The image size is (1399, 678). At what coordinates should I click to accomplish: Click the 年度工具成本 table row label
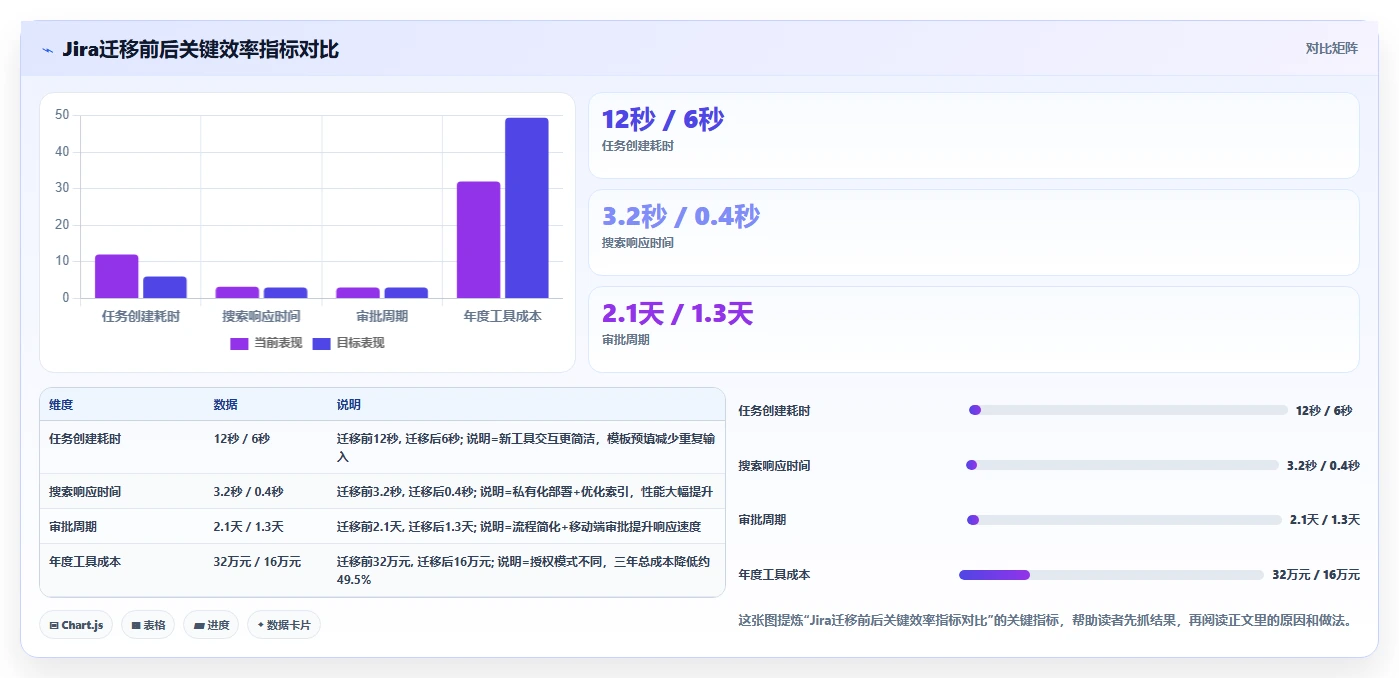click(x=85, y=562)
